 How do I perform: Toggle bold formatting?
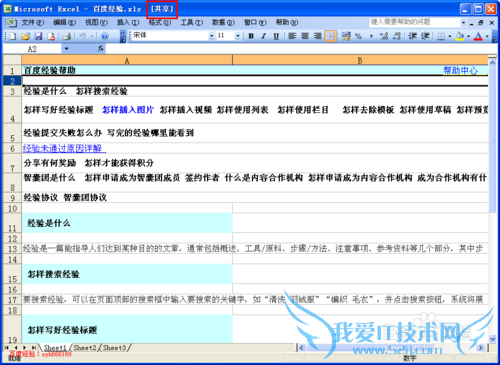[251, 36]
